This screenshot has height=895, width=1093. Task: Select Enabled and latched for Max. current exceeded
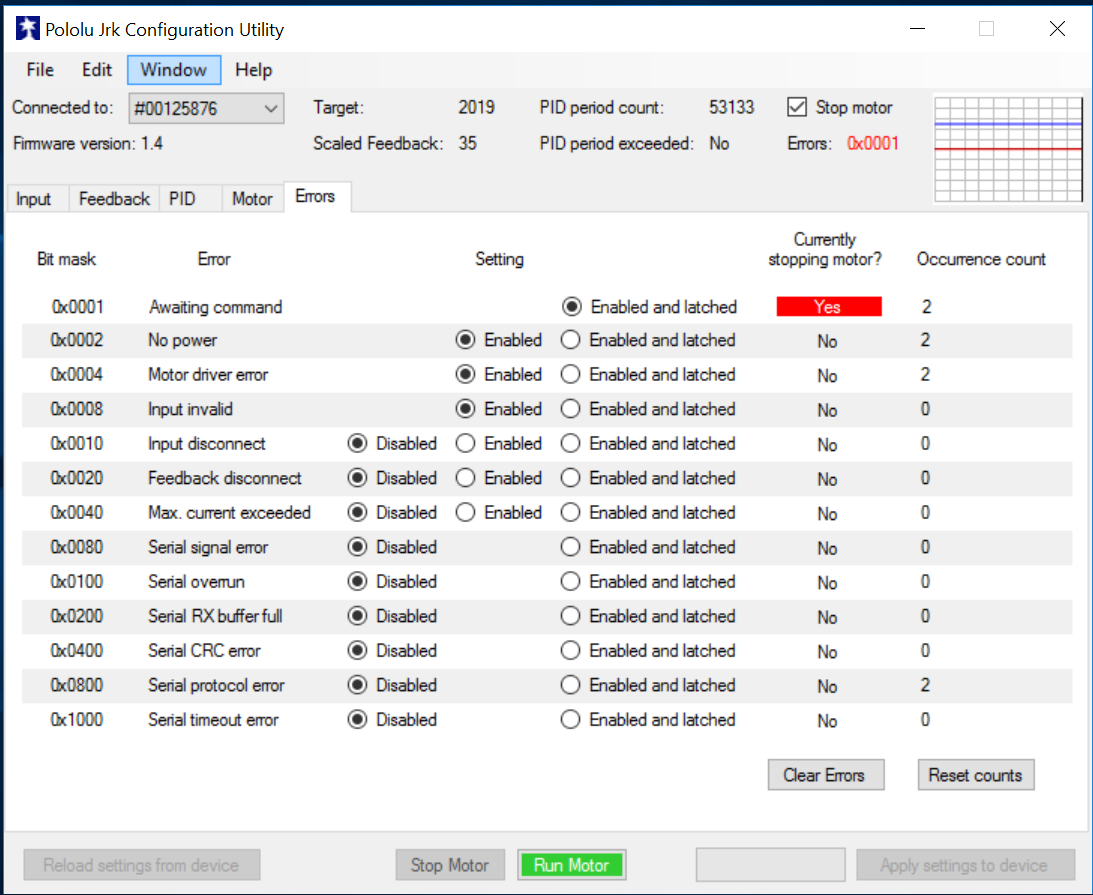(648, 512)
